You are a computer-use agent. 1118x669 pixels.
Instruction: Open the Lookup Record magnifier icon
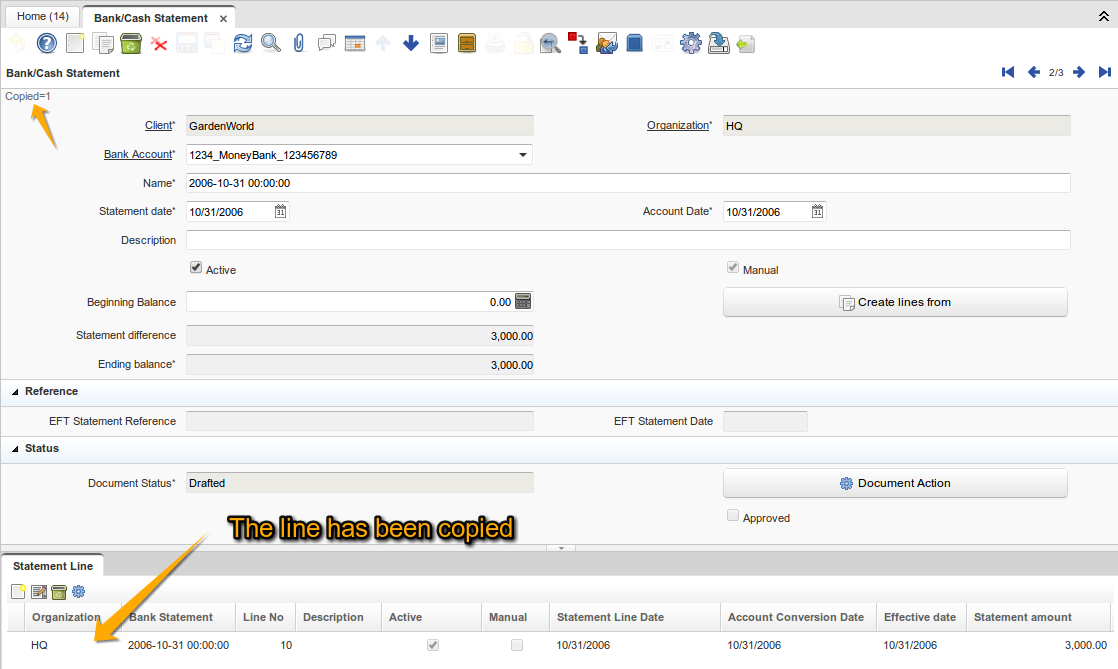[x=270, y=43]
